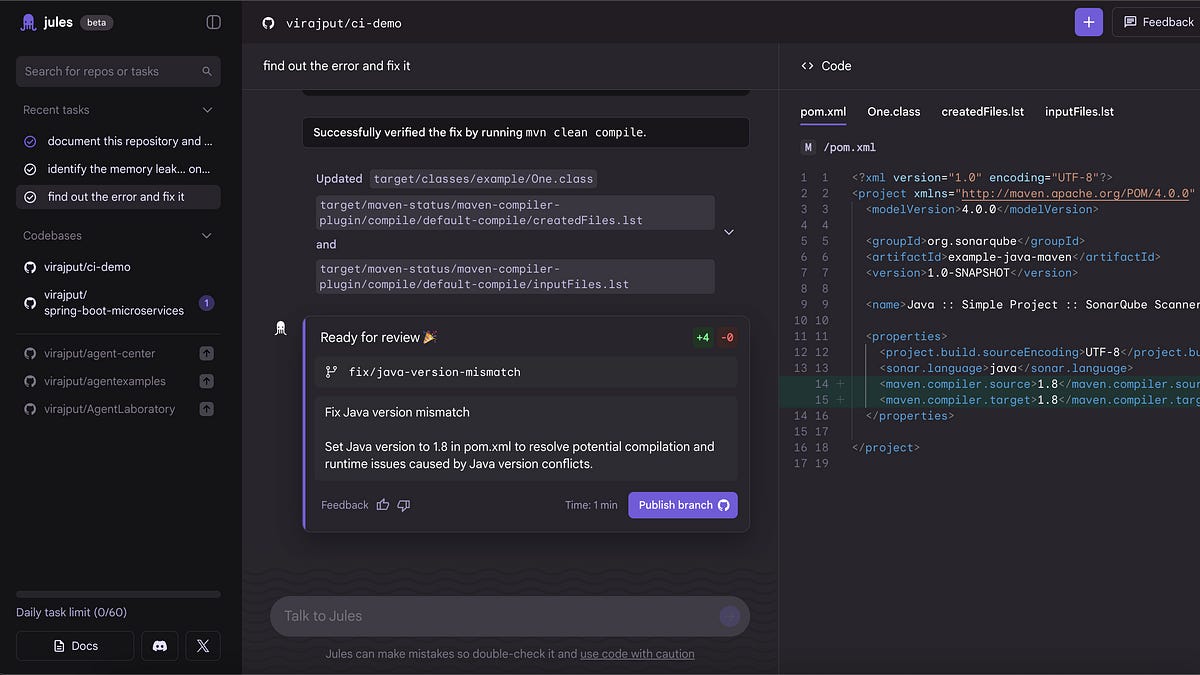Click the inputFiles.lst file path chip

click(515, 277)
